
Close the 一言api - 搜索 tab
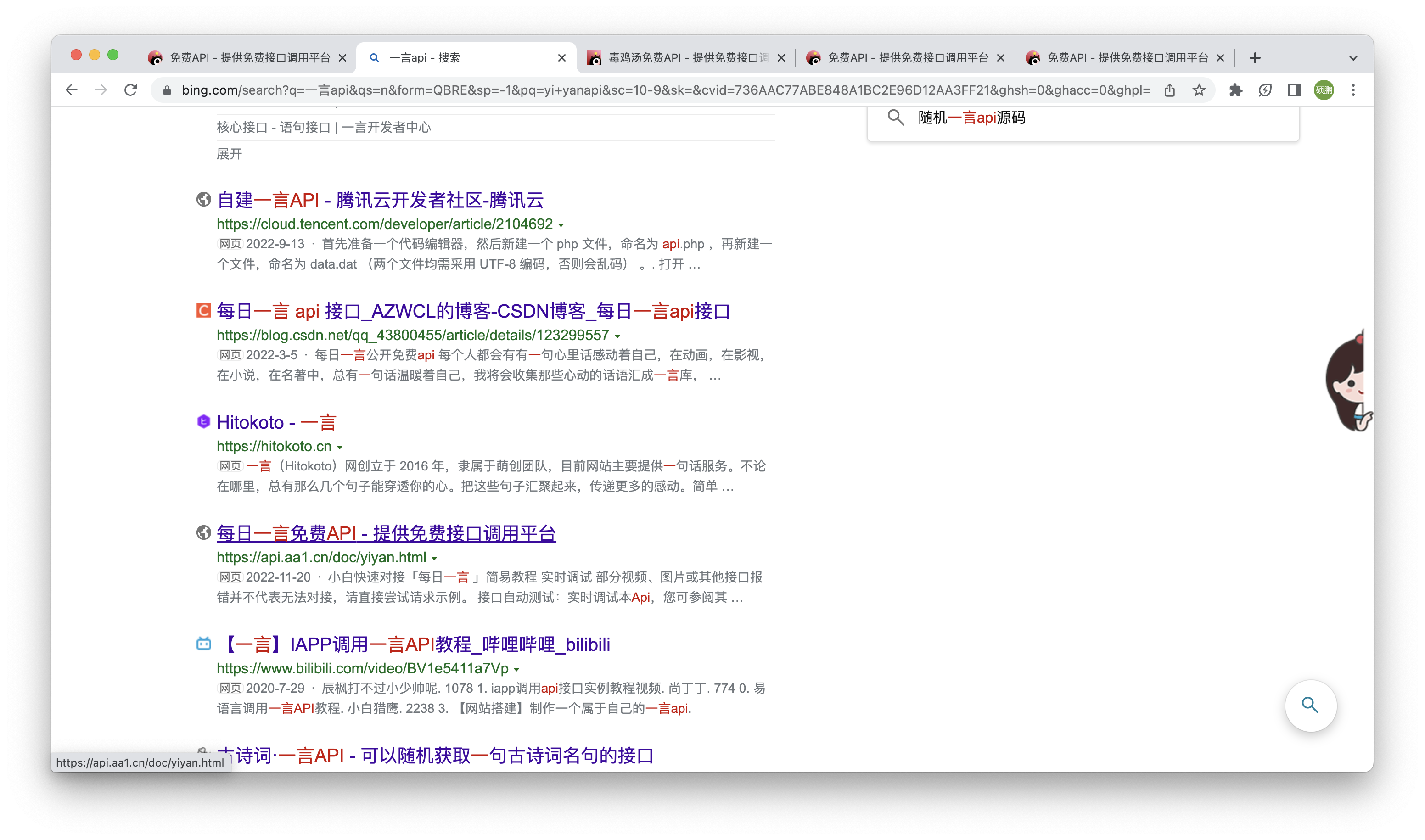[561, 58]
